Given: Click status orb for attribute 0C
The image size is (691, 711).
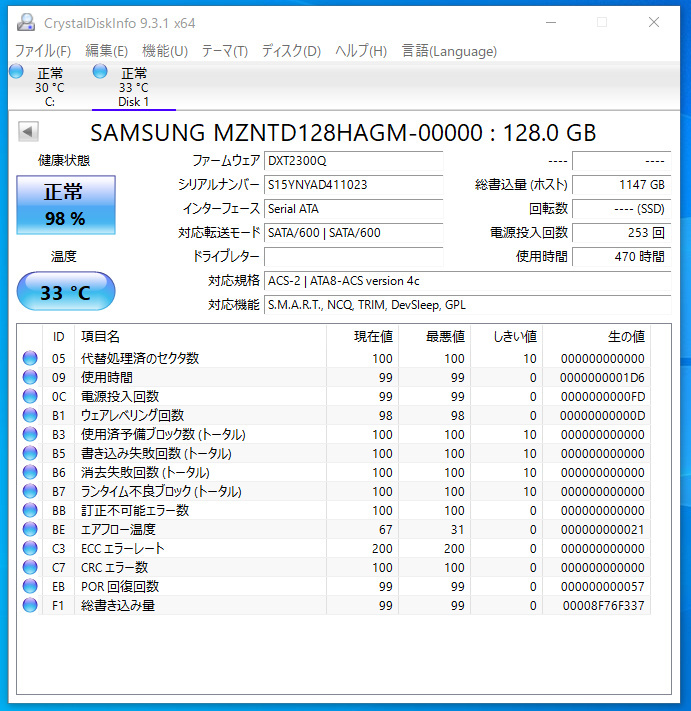Looking at the screenshot, I should pyautogui.click(x=30, y=396).
